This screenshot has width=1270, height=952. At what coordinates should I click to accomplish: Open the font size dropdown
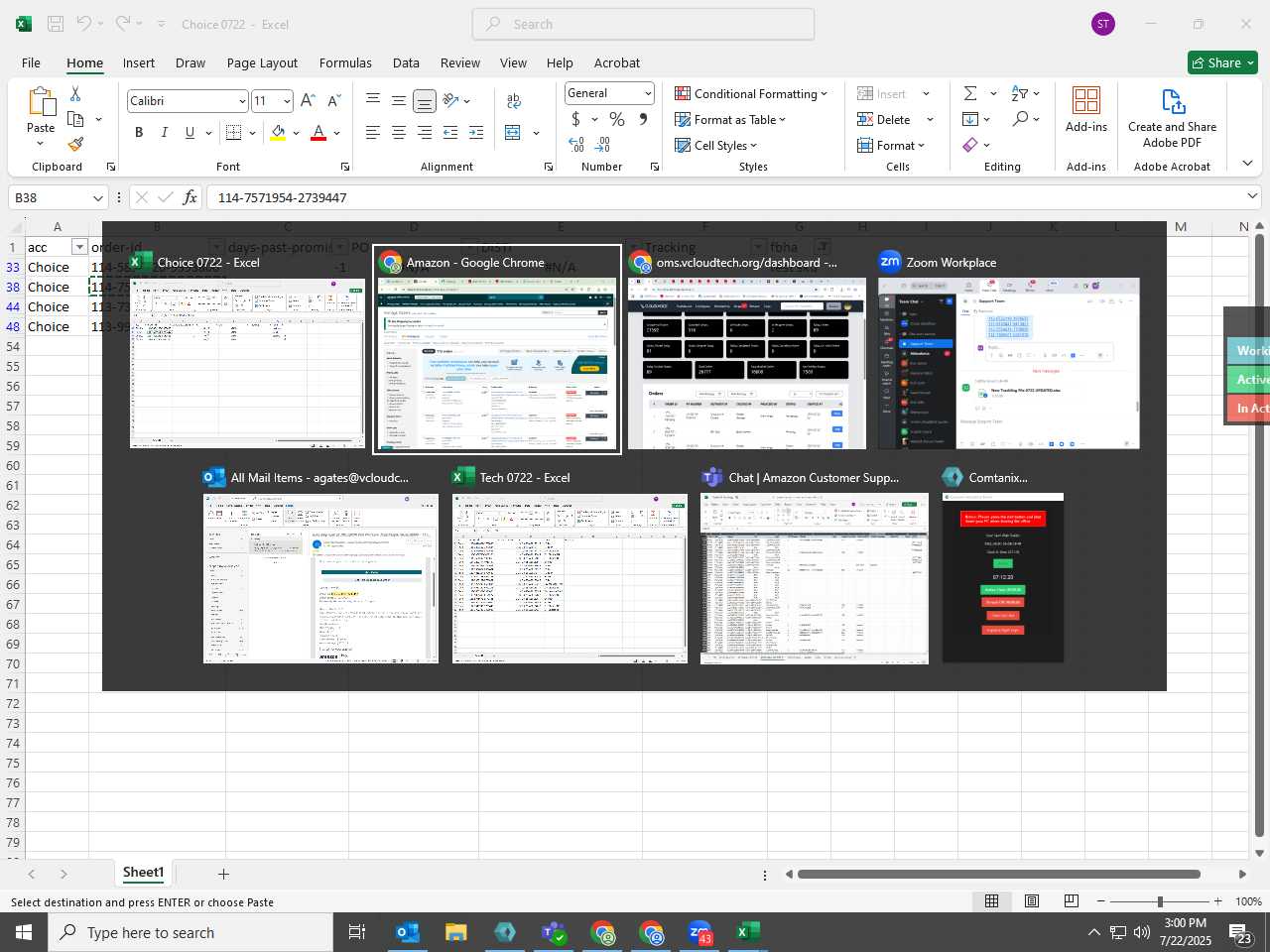click(x=287, y=101)
